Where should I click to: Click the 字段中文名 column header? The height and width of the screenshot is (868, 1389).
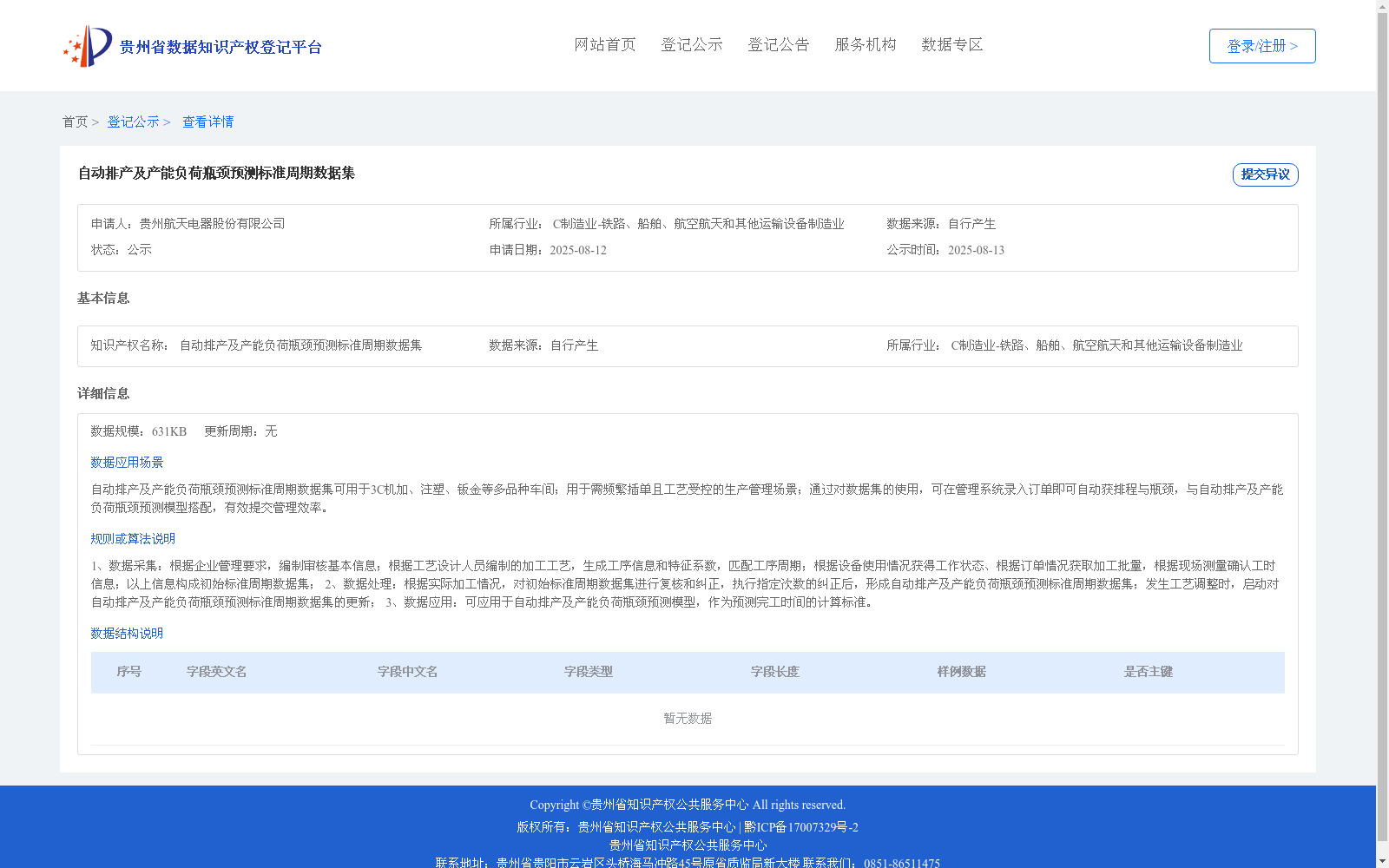(x=408, y=672)
